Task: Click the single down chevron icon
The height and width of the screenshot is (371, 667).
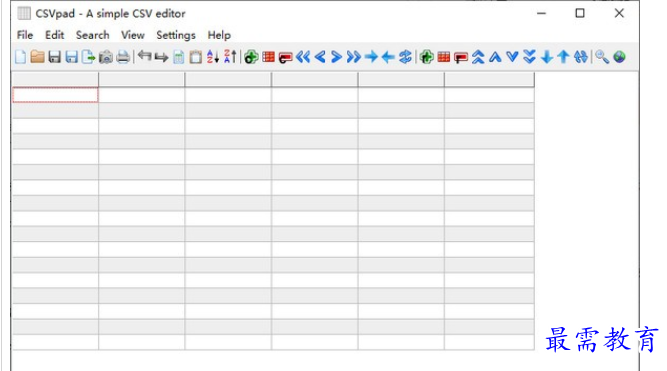Action: coord(512,57)
